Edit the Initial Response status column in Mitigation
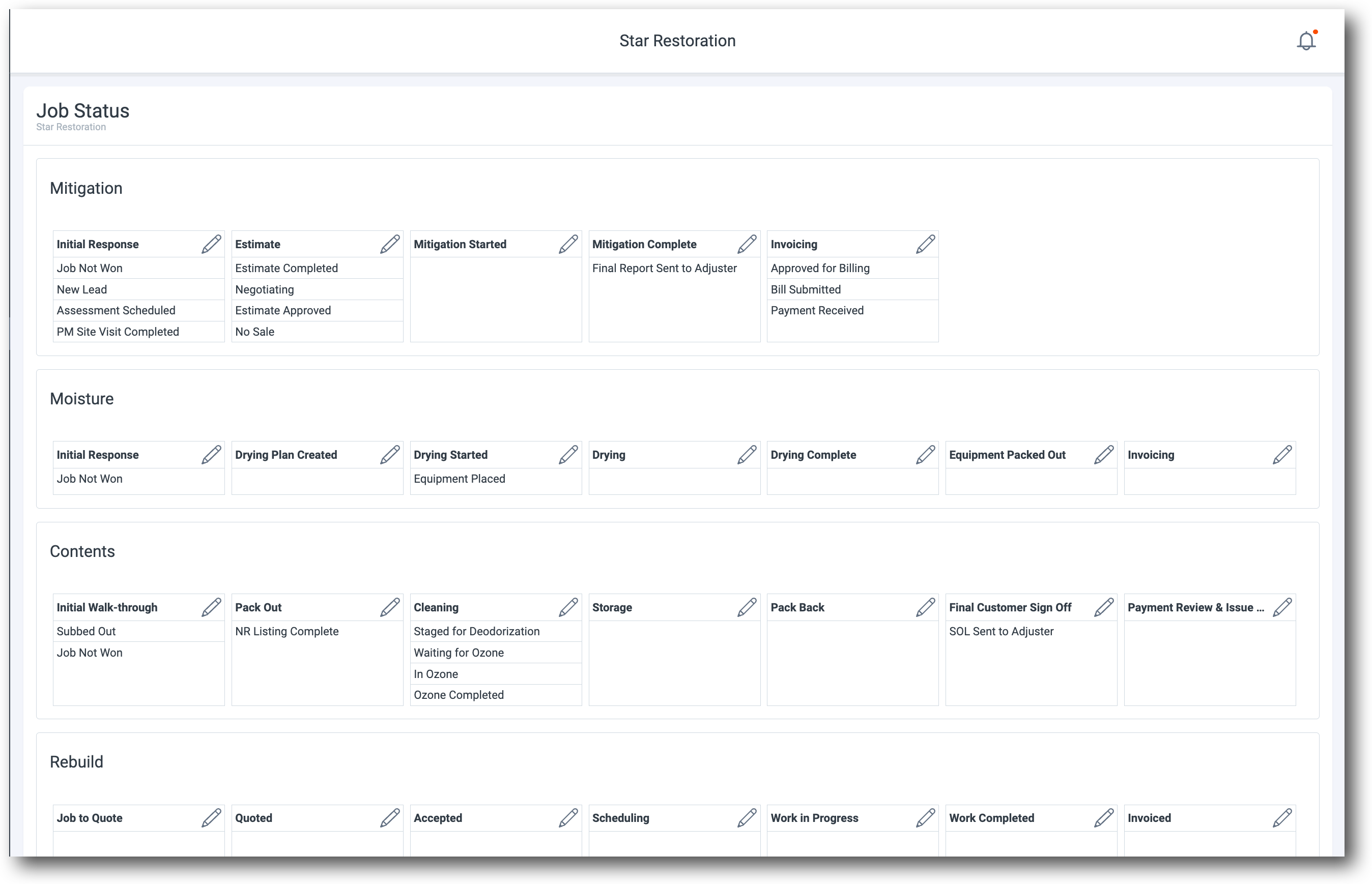 point(211,244)
